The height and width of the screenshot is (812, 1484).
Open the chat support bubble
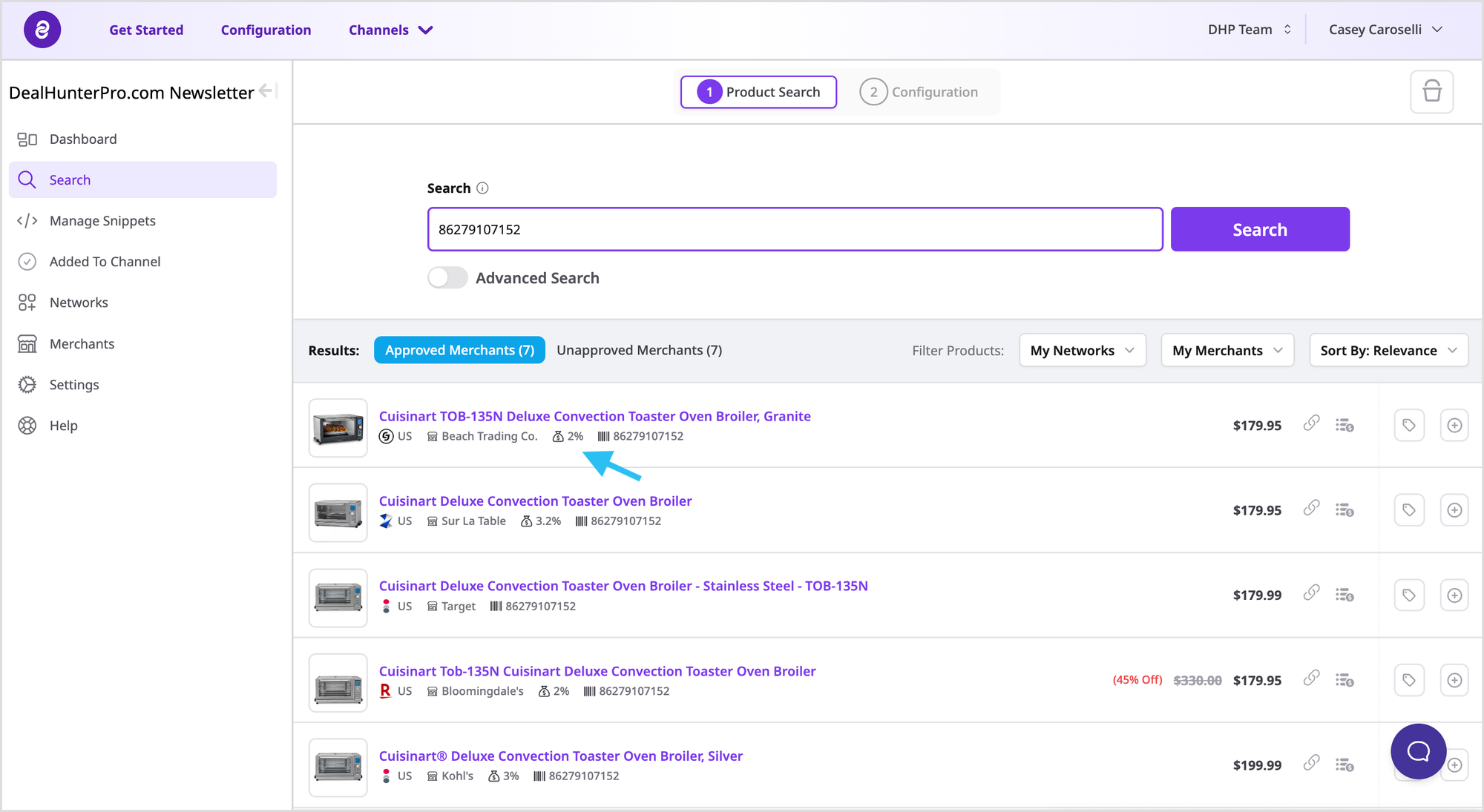[x=1418, y=751]
